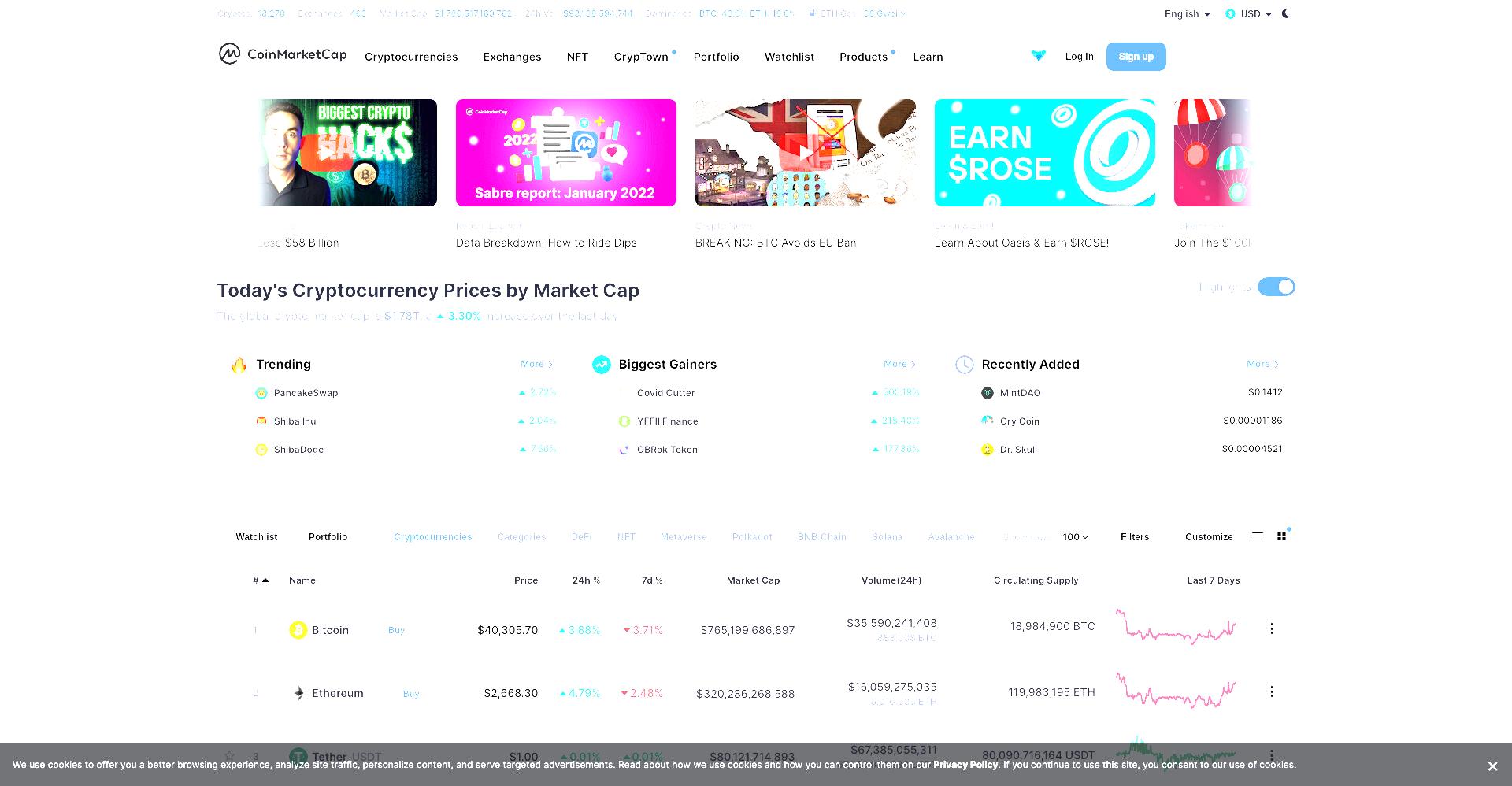
Task: Switch to grid view icon
Action: (x=1282, y=536)
